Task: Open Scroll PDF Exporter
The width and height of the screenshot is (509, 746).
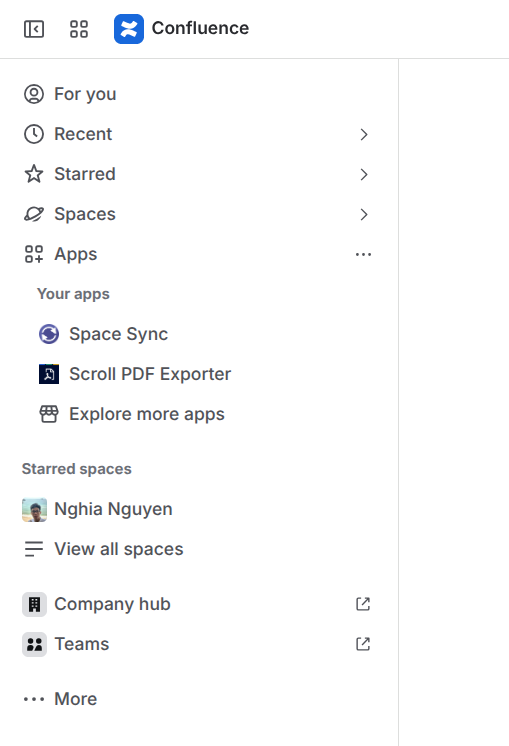Action: click(206, 374)
